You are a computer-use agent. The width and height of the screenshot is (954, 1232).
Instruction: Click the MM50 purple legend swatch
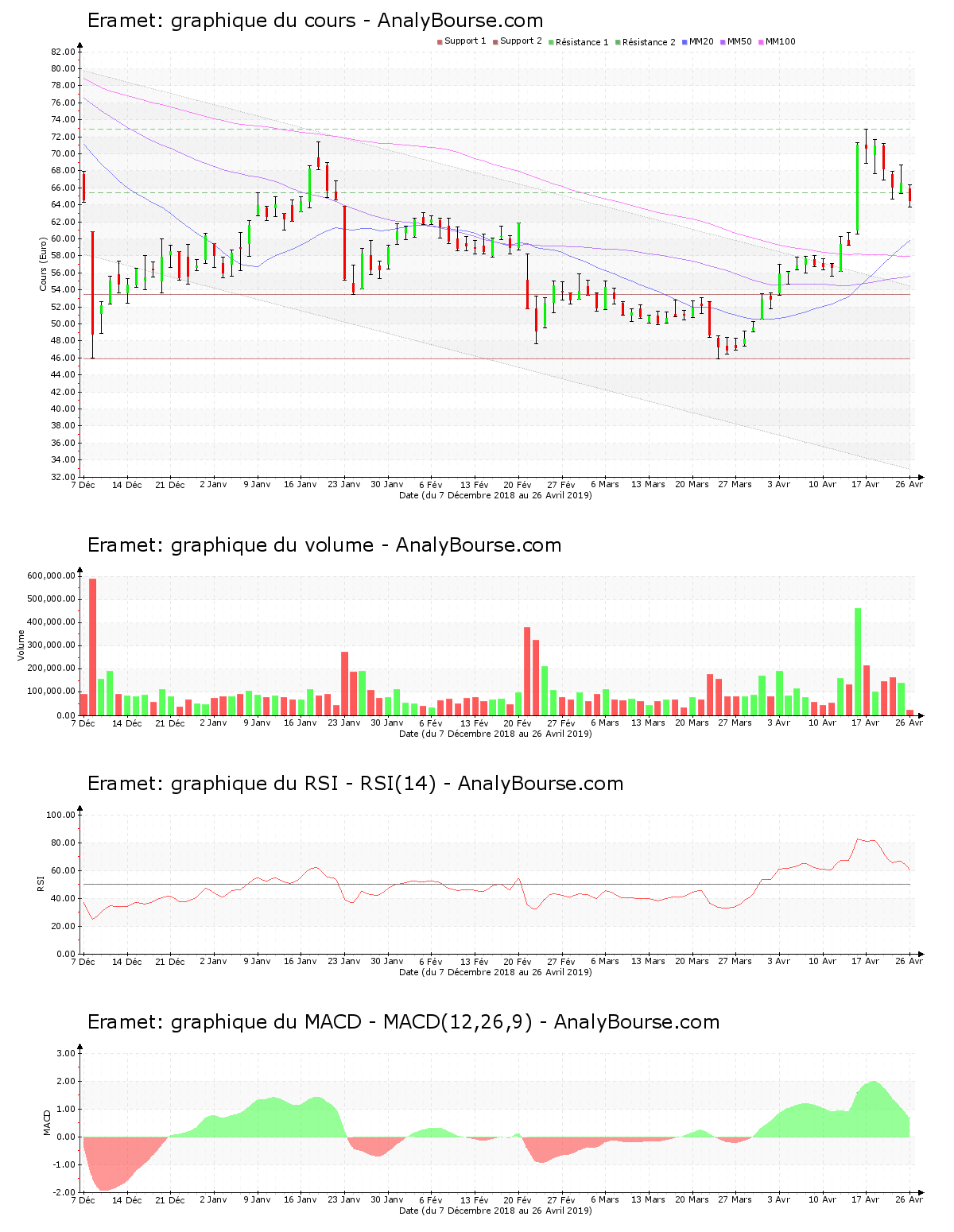(x=723, y=42)
